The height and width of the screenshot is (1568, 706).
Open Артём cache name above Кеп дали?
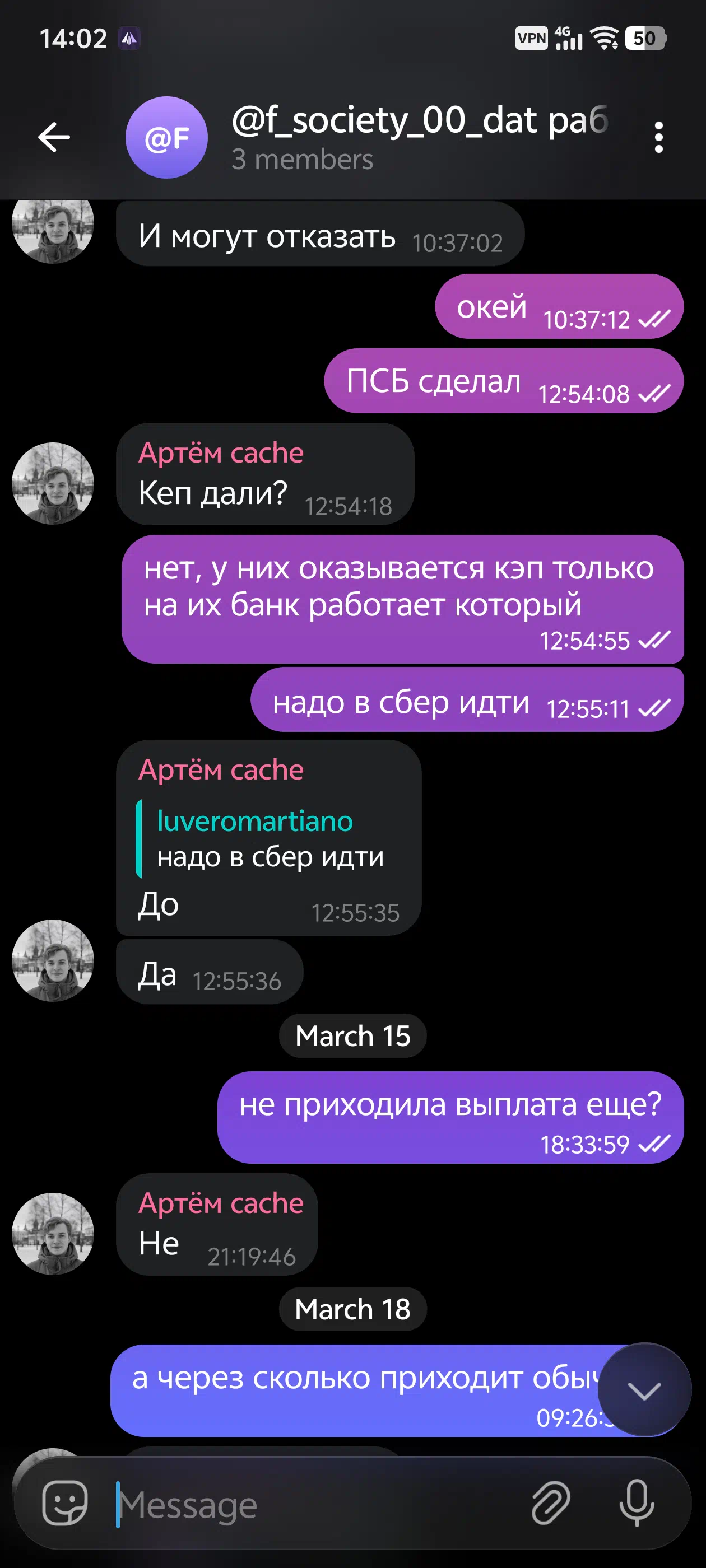(x=221, y=453)
